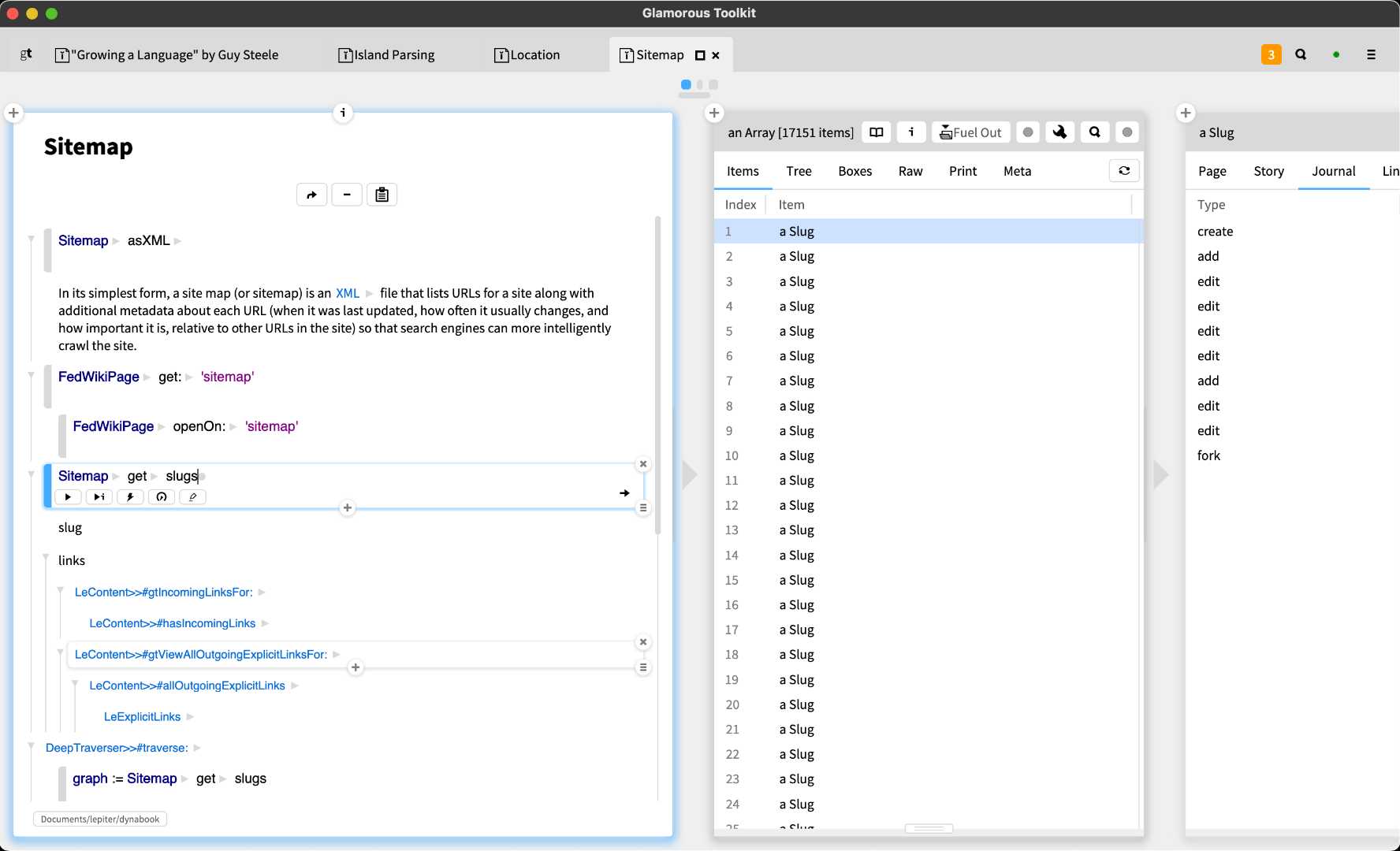Image resolution: width=1400 pixels, height=851 pixels.
Task: Click the 'i' info button in Array inspector
Action: click(x=911, y=132)
